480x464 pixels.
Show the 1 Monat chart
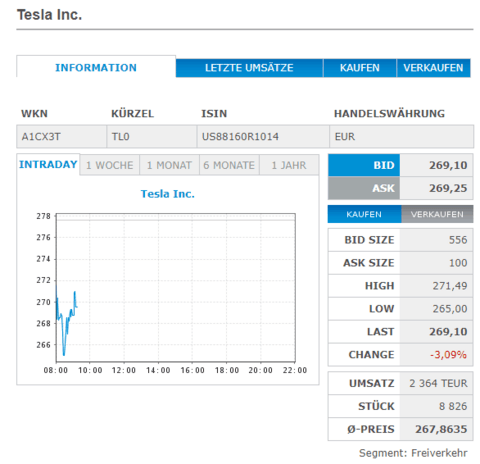[169, 165]
